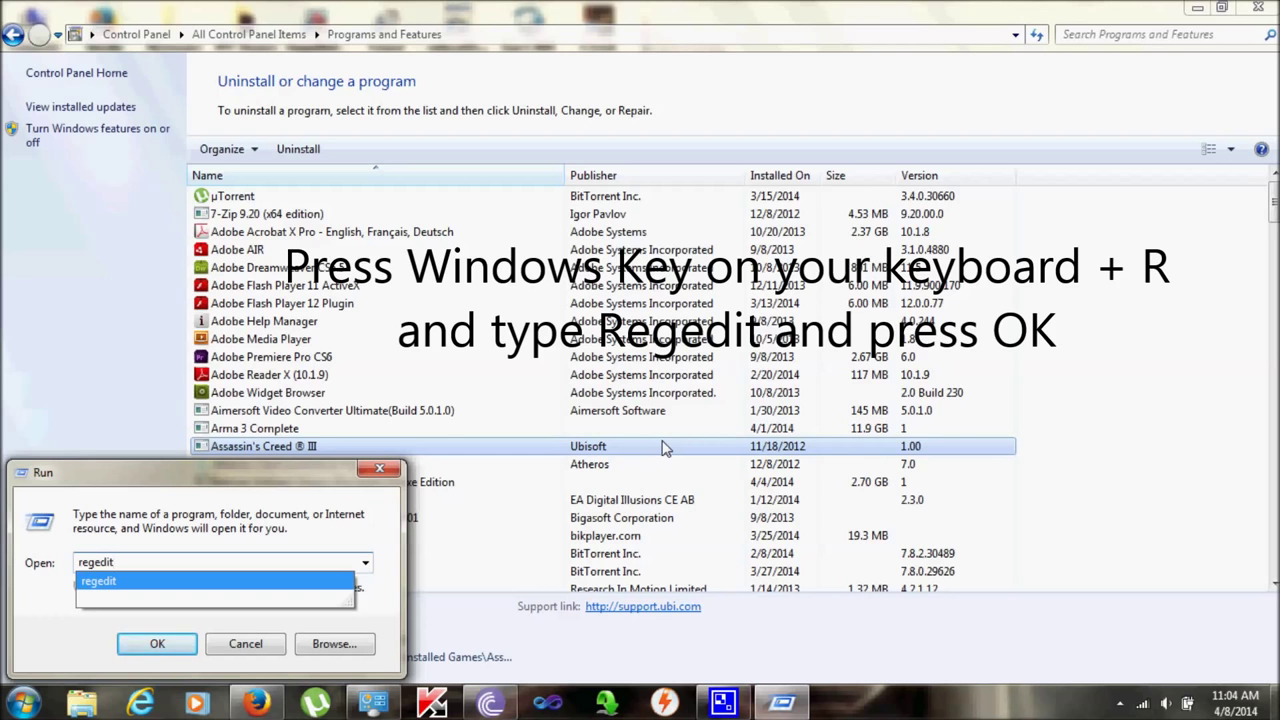Go back with the Back arrow
Viewport: 1280px width, 720px height.
13,35
